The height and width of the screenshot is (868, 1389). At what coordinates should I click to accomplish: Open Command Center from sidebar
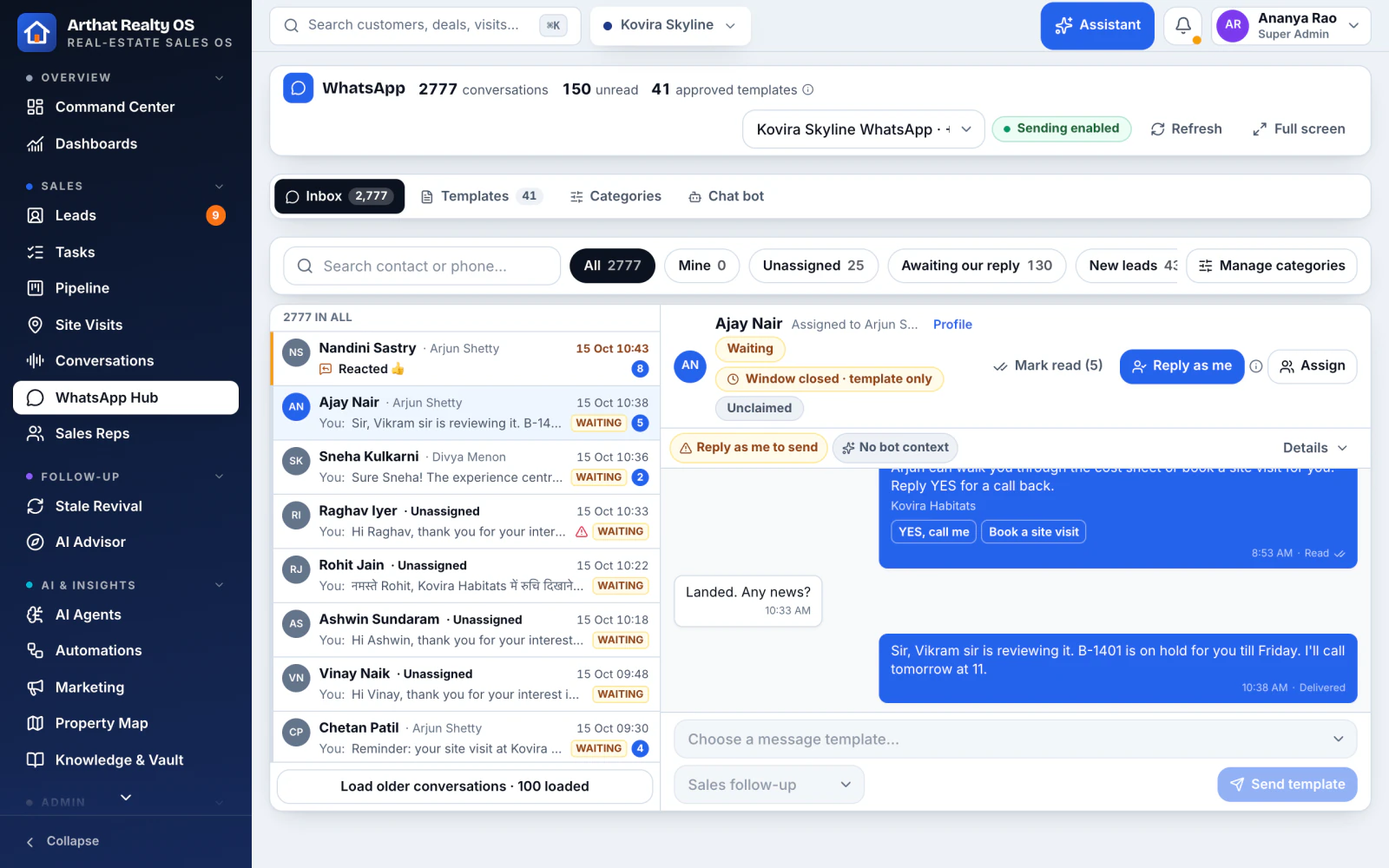126,107
